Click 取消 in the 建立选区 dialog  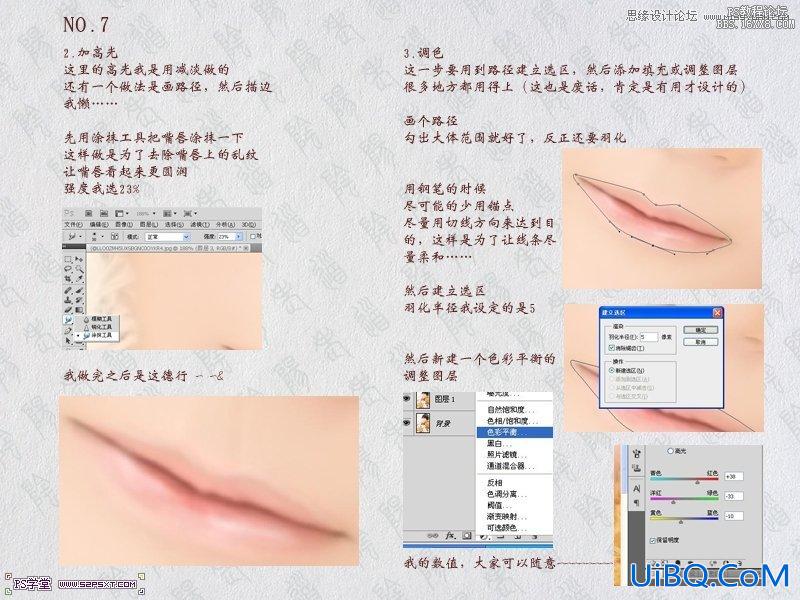(x=701, y=342)
